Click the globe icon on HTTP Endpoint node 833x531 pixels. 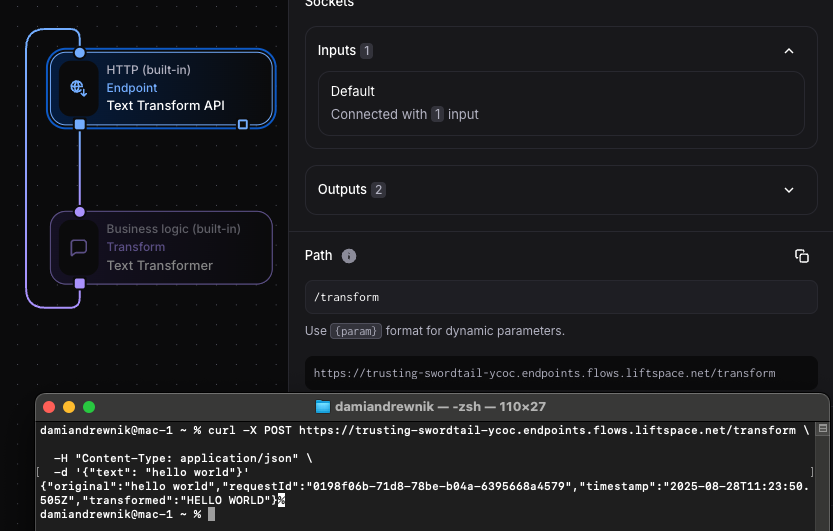pos(79,88)
